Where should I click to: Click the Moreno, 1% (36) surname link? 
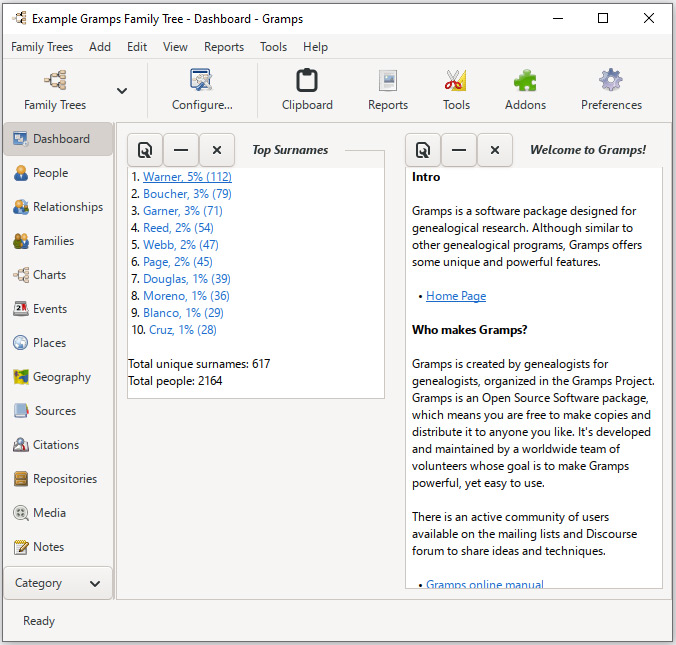click(x=186, y=296)
